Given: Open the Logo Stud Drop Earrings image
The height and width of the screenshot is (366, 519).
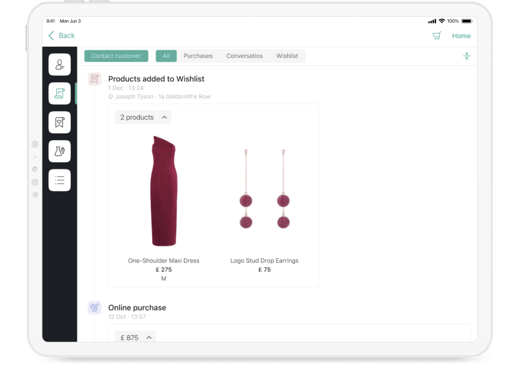Looking at the screenshot, I should click(265, 189).
